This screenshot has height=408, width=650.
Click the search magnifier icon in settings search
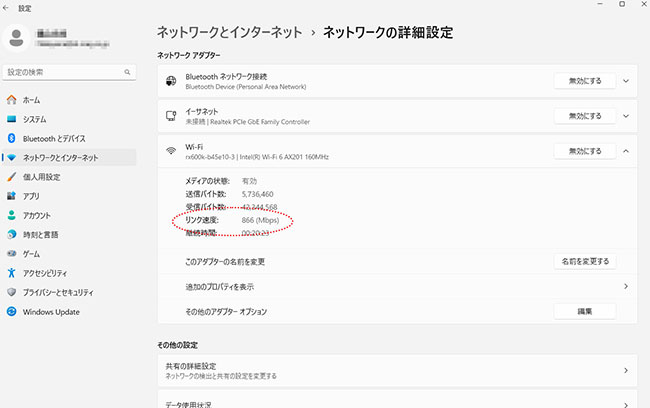pos(127,72)
